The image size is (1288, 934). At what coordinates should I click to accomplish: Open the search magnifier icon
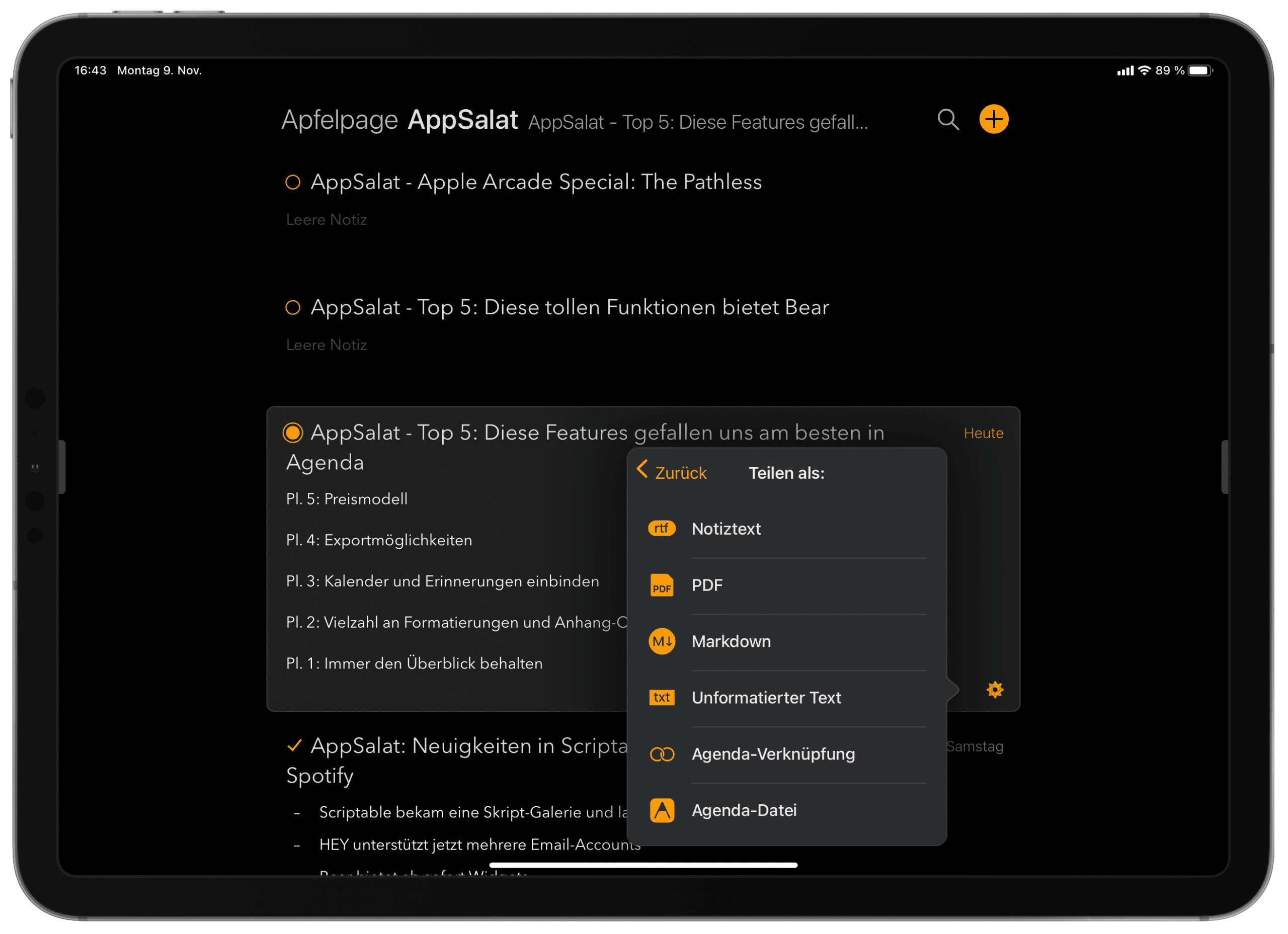click(x=948, y=120)
